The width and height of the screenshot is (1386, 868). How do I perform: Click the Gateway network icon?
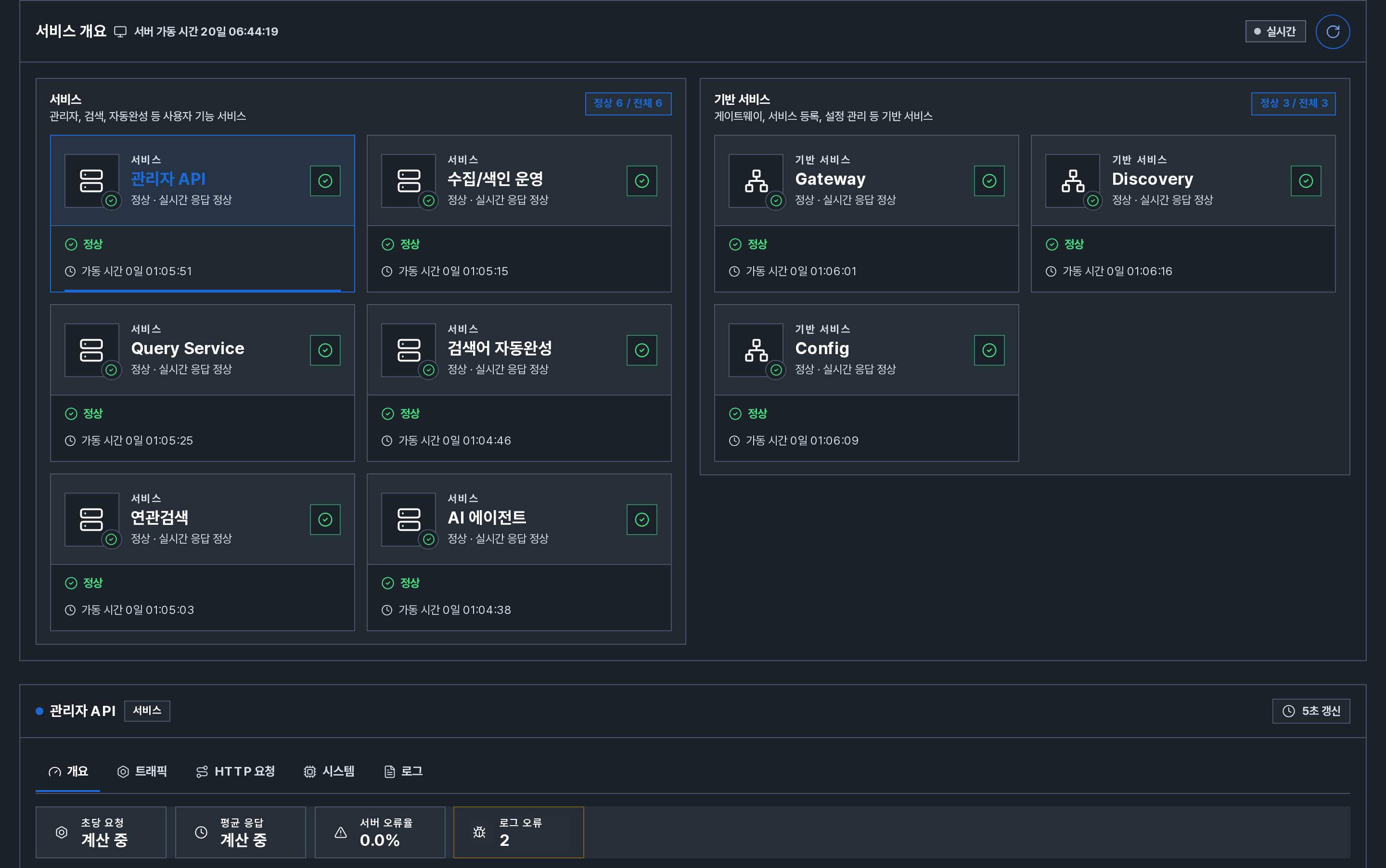(x=756, y=181)
